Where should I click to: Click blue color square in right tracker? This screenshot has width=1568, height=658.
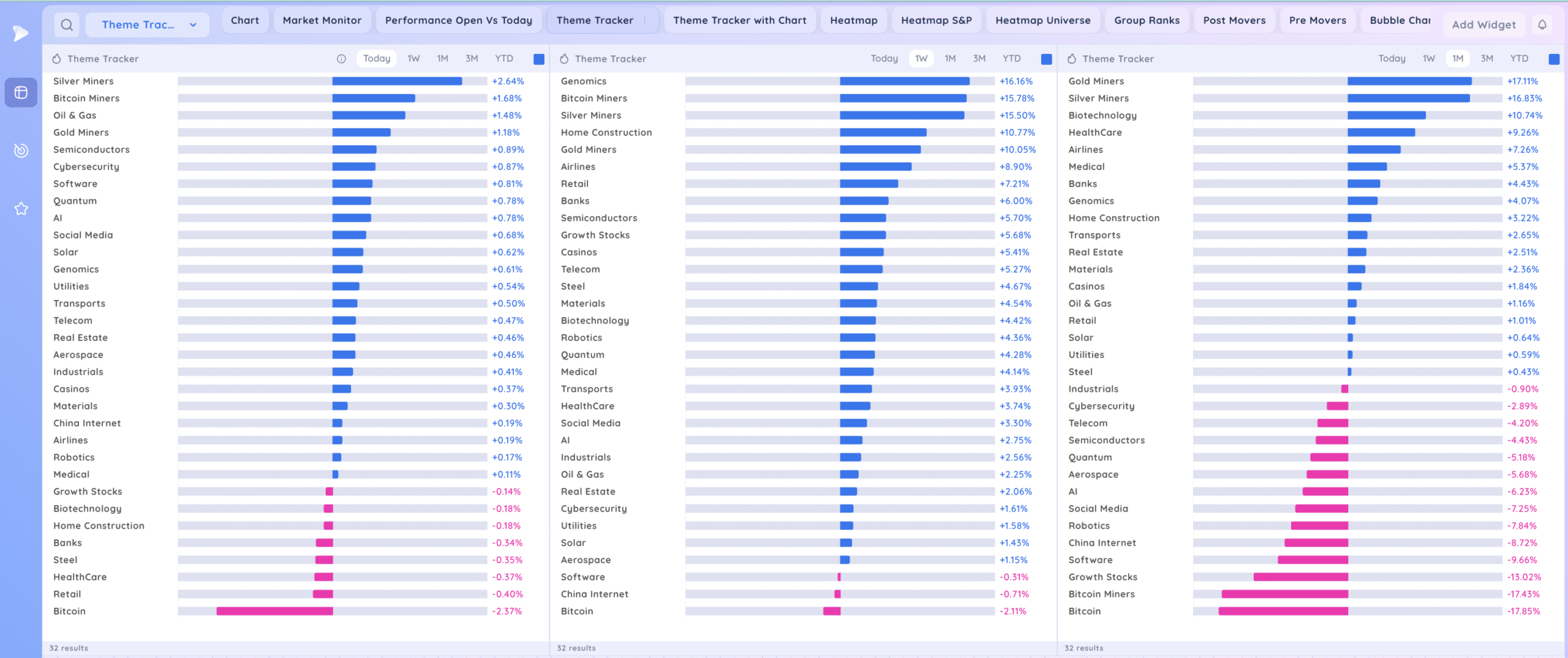pos(1553,59)
